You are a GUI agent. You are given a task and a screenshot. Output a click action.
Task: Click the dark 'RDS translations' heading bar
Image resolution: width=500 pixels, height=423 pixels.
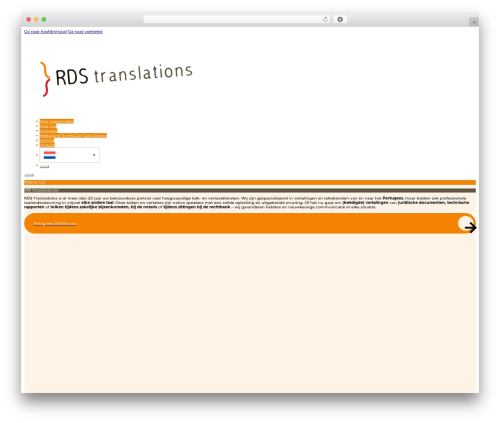[x=250, y=190]
